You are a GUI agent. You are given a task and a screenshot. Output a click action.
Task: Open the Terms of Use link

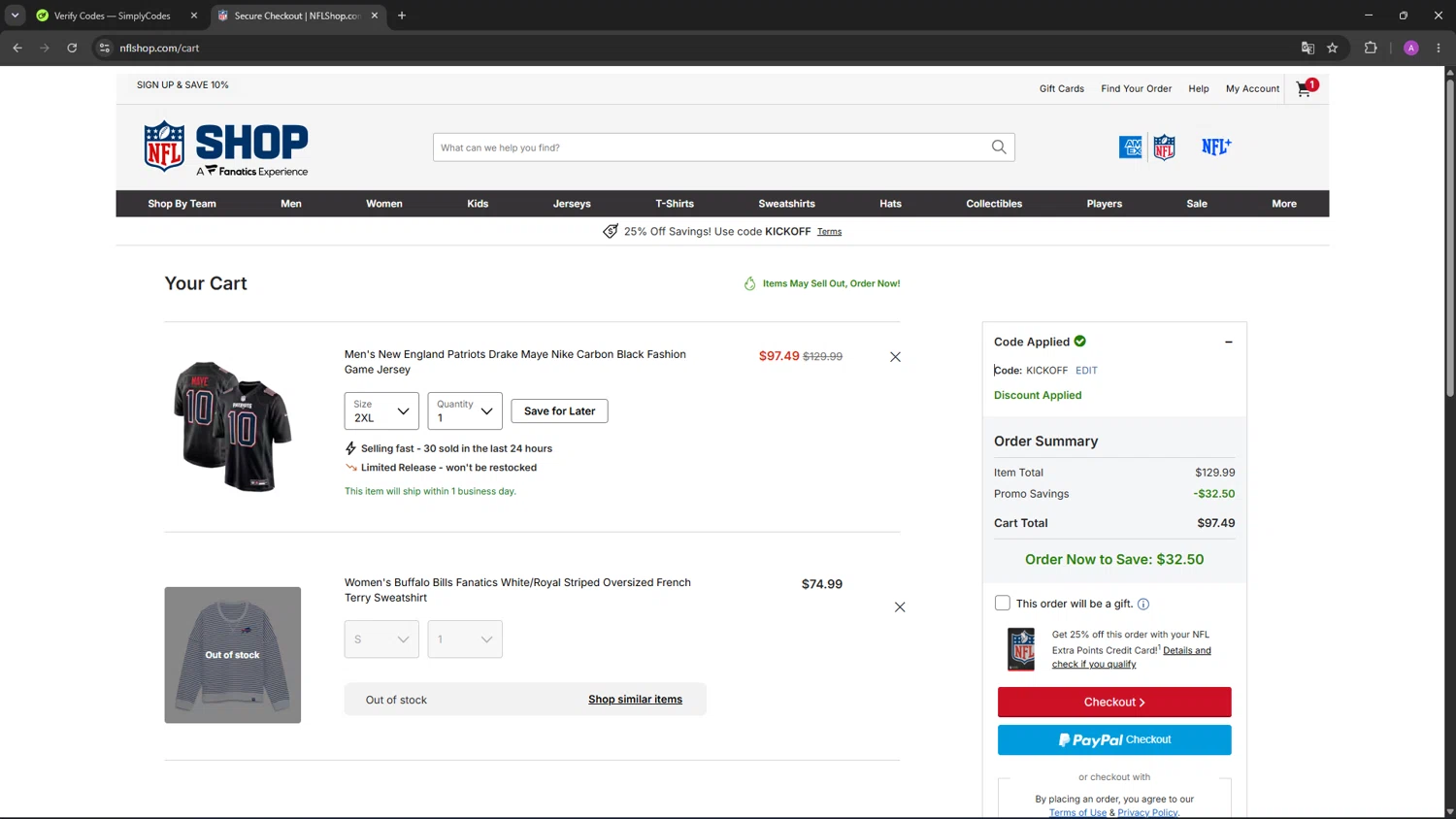point(1077,813)
